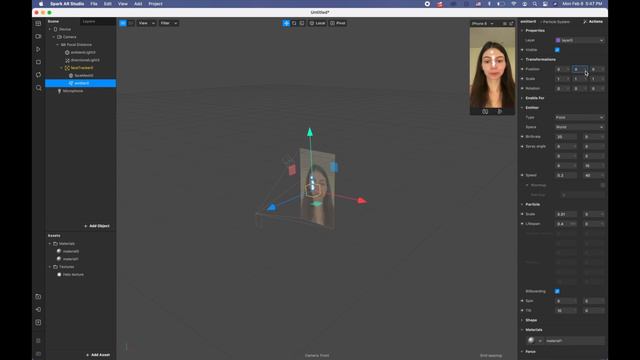Open the Apple menu
The width and height of the screenshot is (640, 360).
pyautogui.click(x=41, y=4)
